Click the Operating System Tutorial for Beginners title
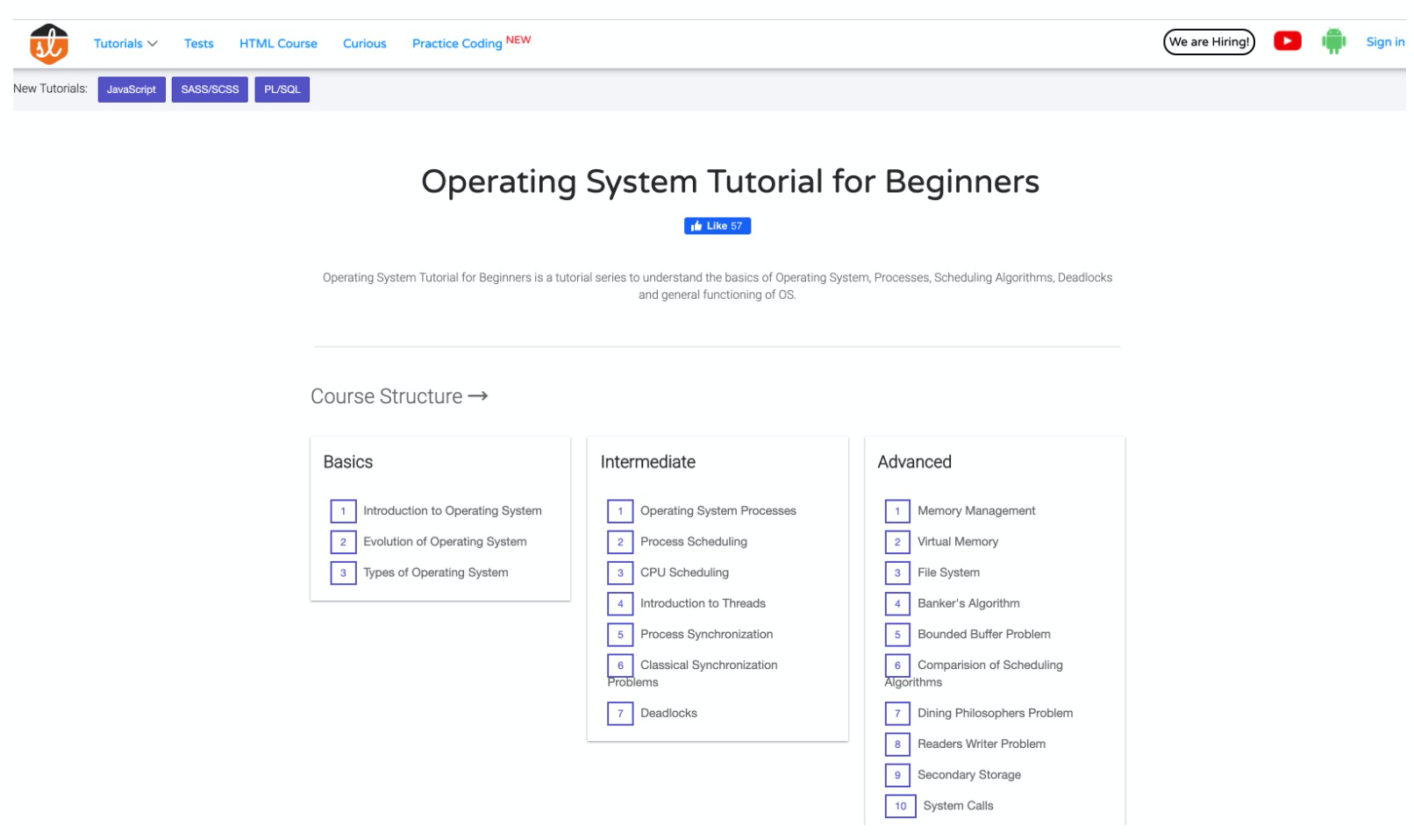1414x840 pixels. pos(730,182)
